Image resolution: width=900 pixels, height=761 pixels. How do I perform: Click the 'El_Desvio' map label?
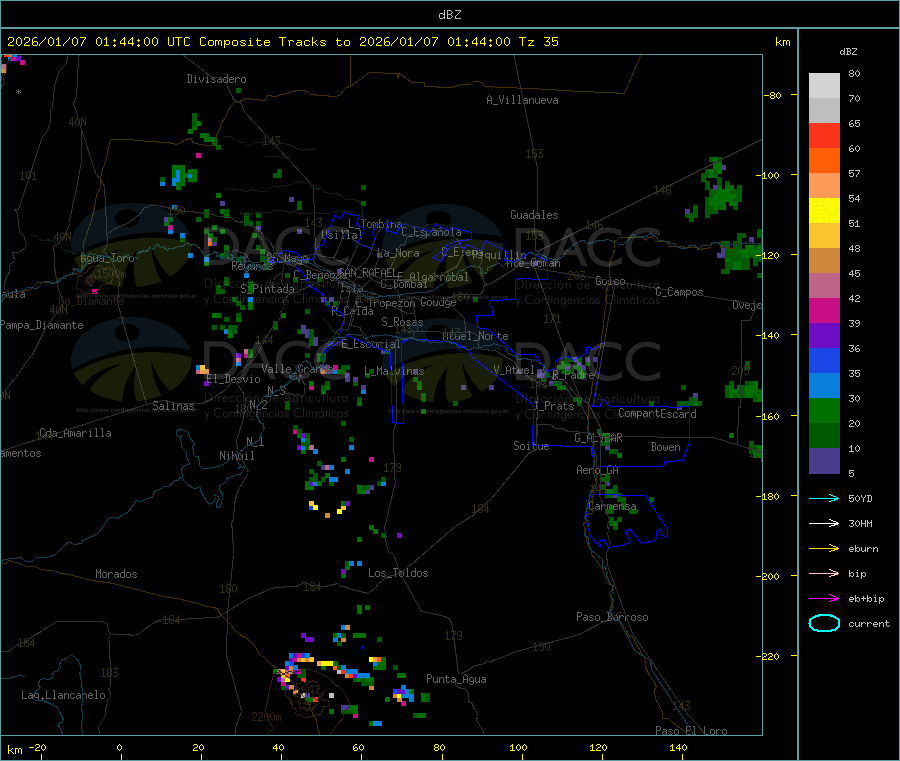click(234, 379)
